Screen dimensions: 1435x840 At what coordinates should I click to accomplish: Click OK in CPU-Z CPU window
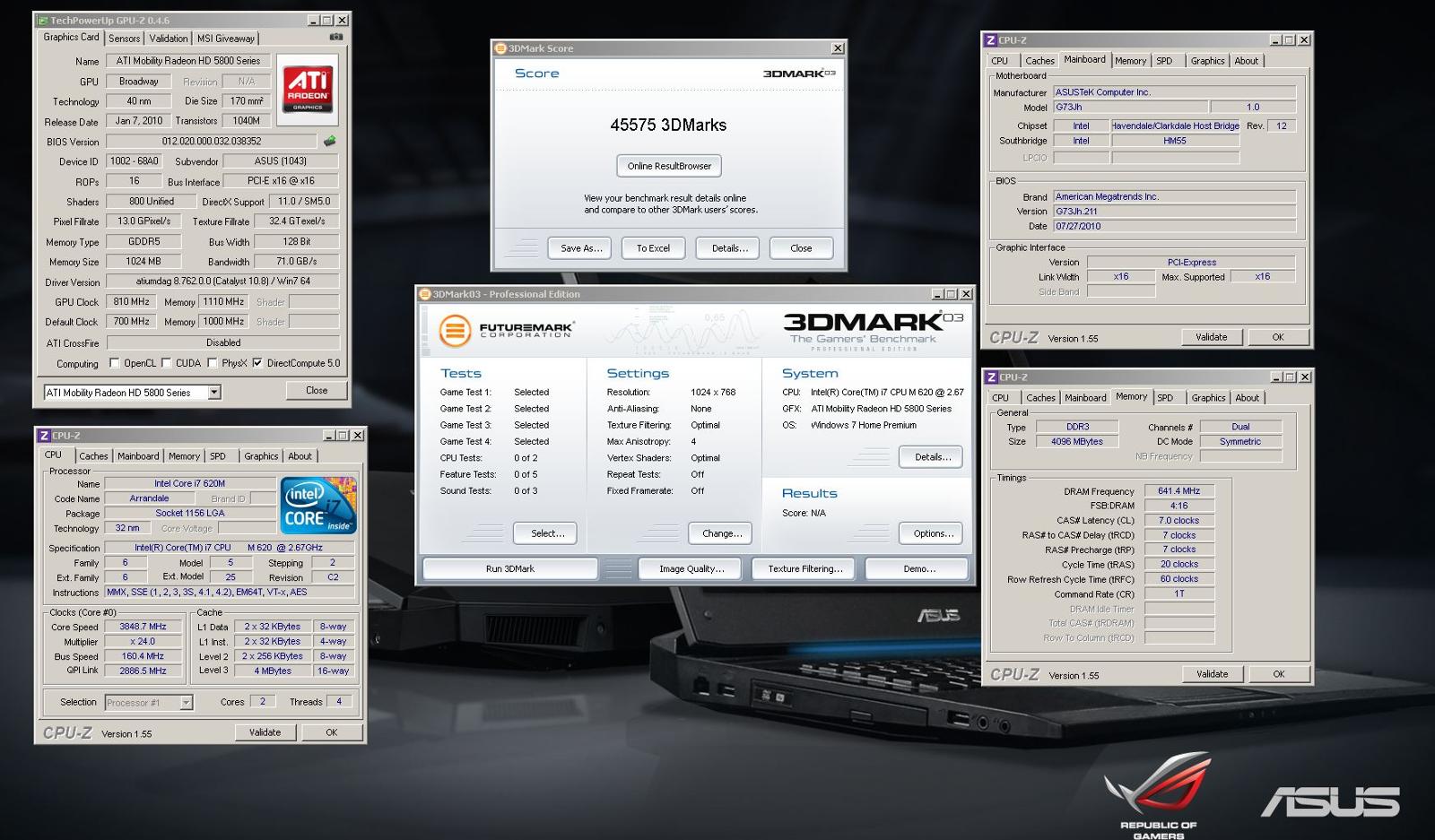(331, 732)
